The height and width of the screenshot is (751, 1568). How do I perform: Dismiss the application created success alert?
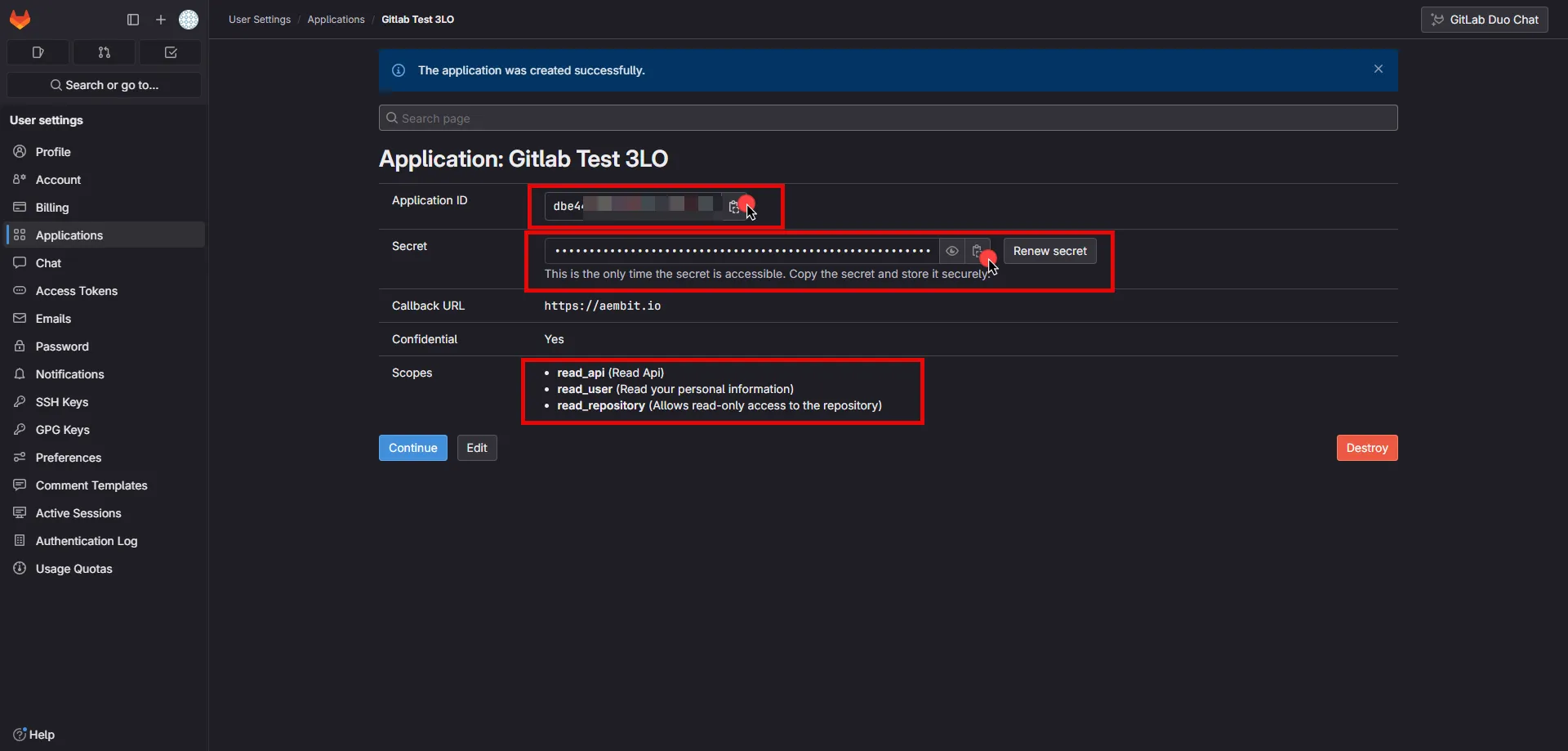(x=1379, y=69)
